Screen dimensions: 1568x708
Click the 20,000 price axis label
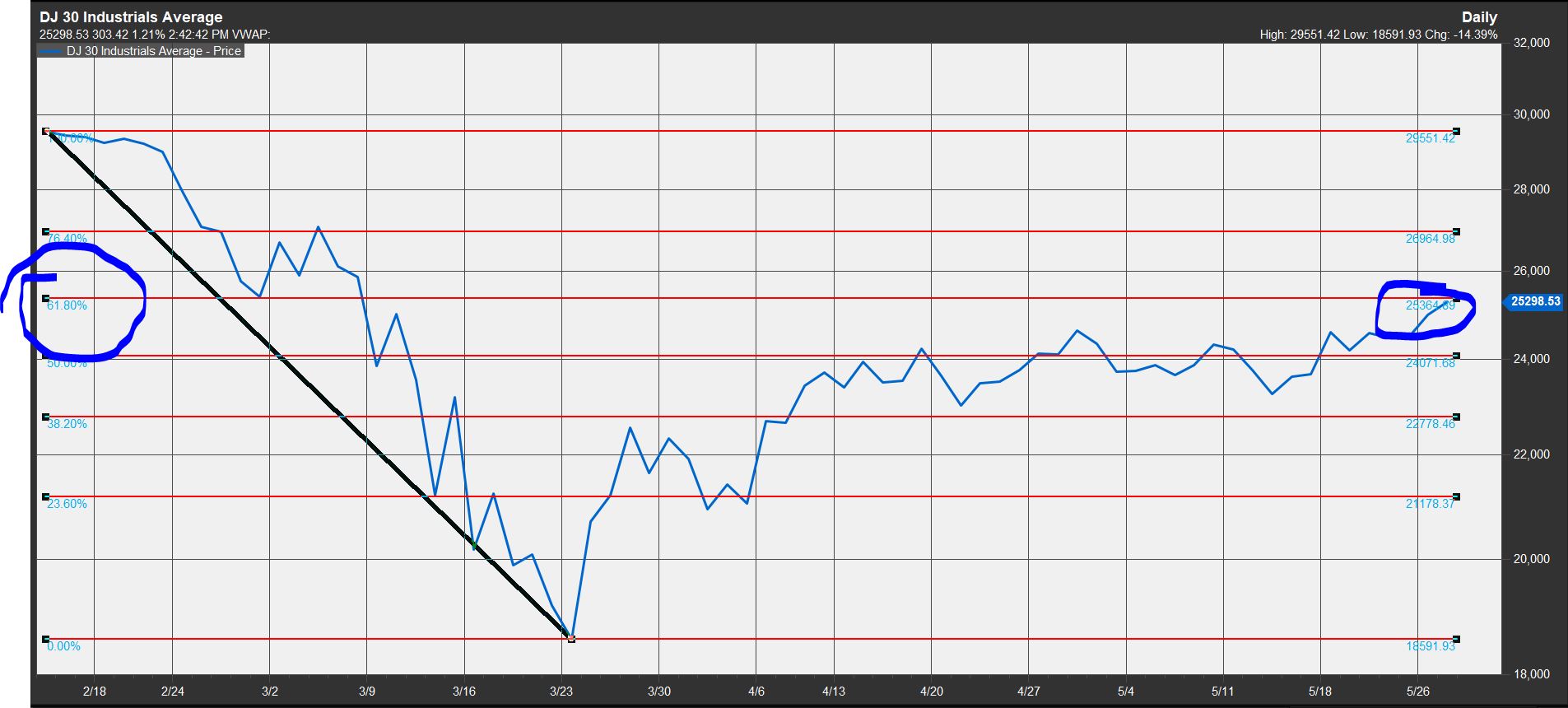click(1532, 559)
